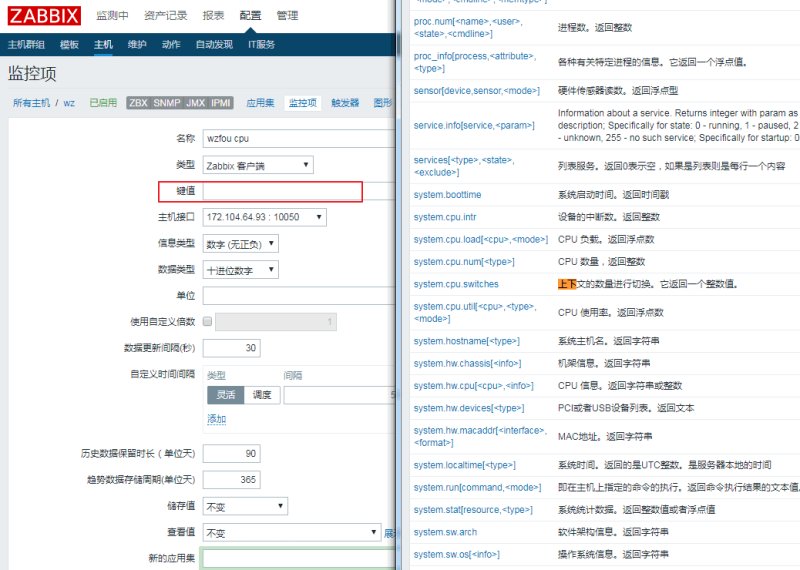Click the IPMI availability badge
Screen dimensions: 800x570
tap(220, 103)
